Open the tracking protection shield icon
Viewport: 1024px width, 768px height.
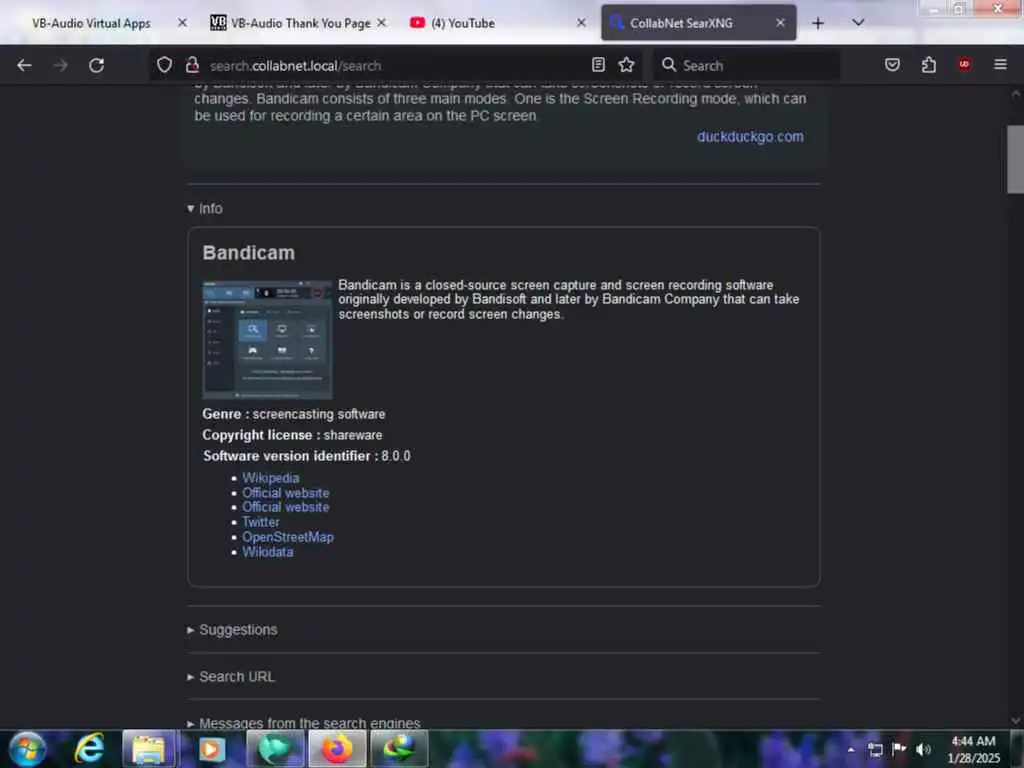point(164,65)
